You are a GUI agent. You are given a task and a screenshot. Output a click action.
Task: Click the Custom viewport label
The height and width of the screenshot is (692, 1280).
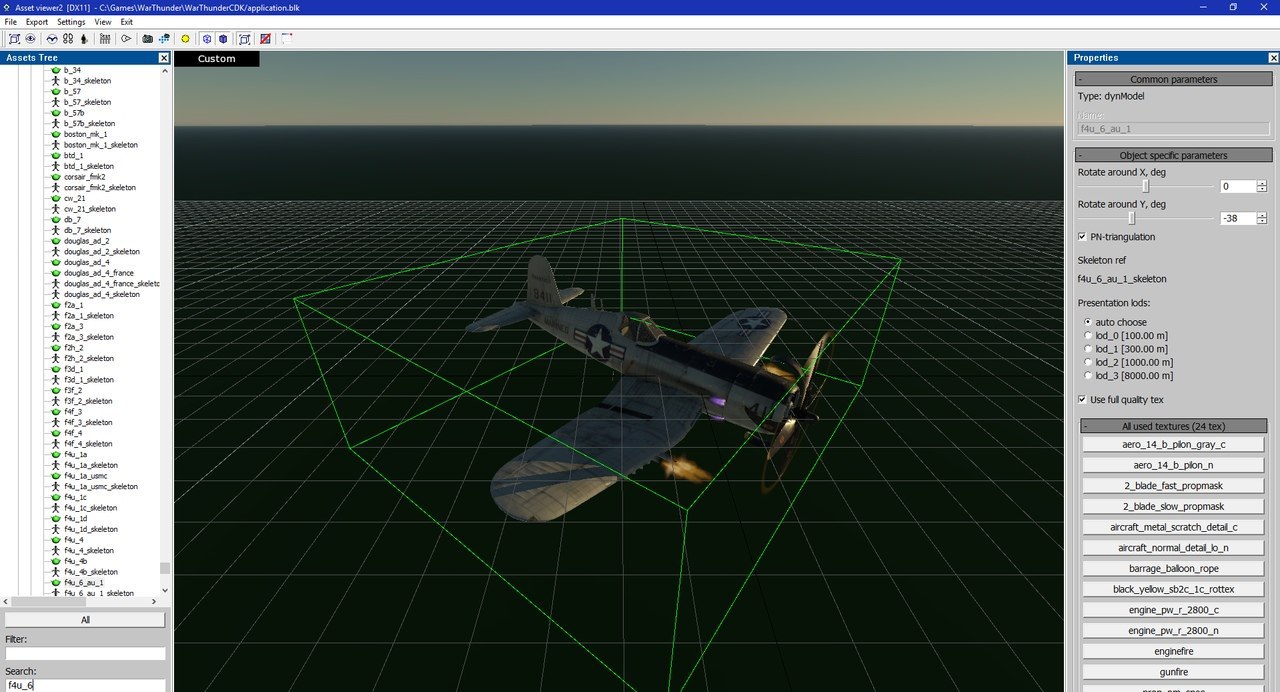pos(216,59)
